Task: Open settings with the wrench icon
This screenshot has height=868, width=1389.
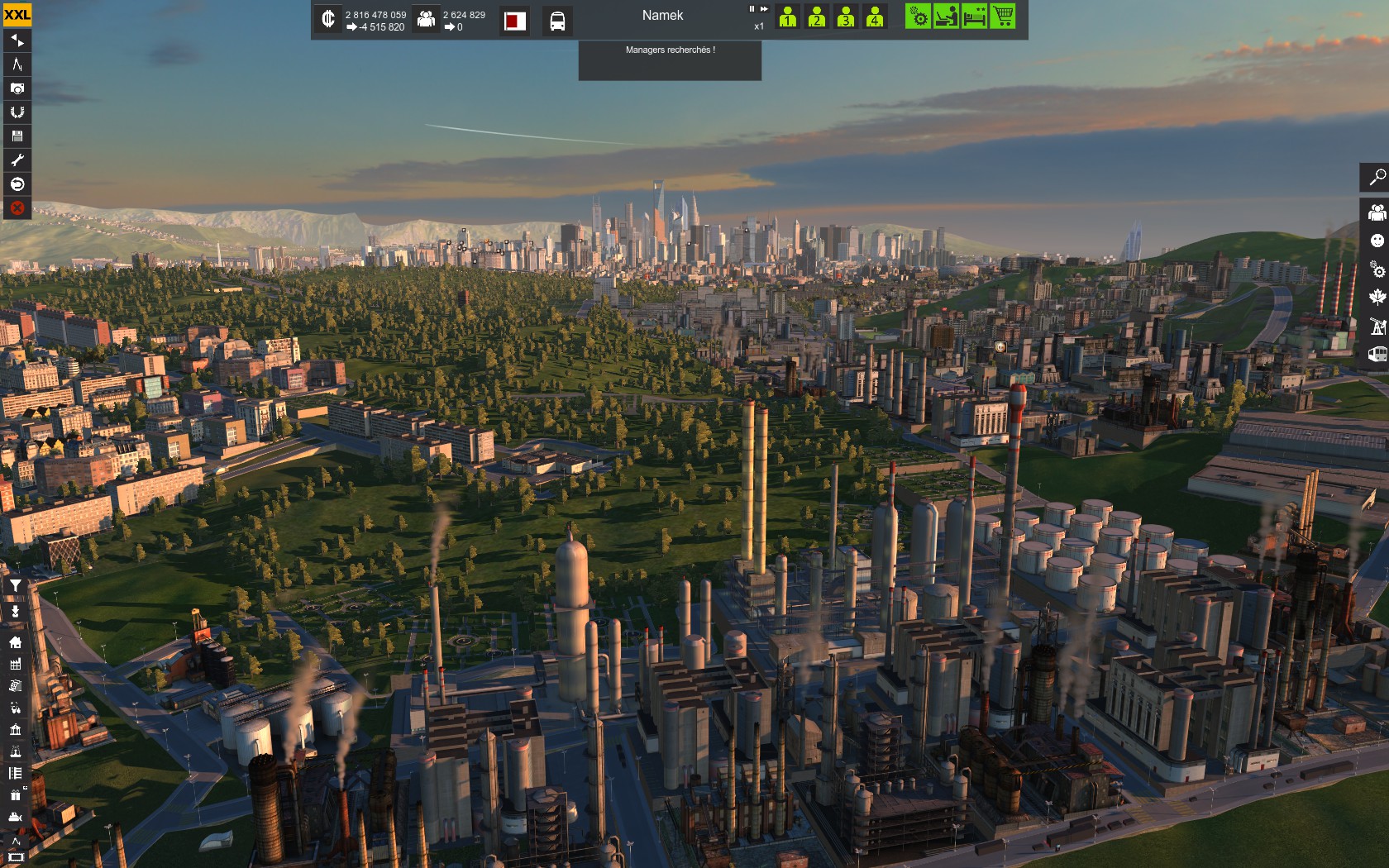Action: coord(17,160)
